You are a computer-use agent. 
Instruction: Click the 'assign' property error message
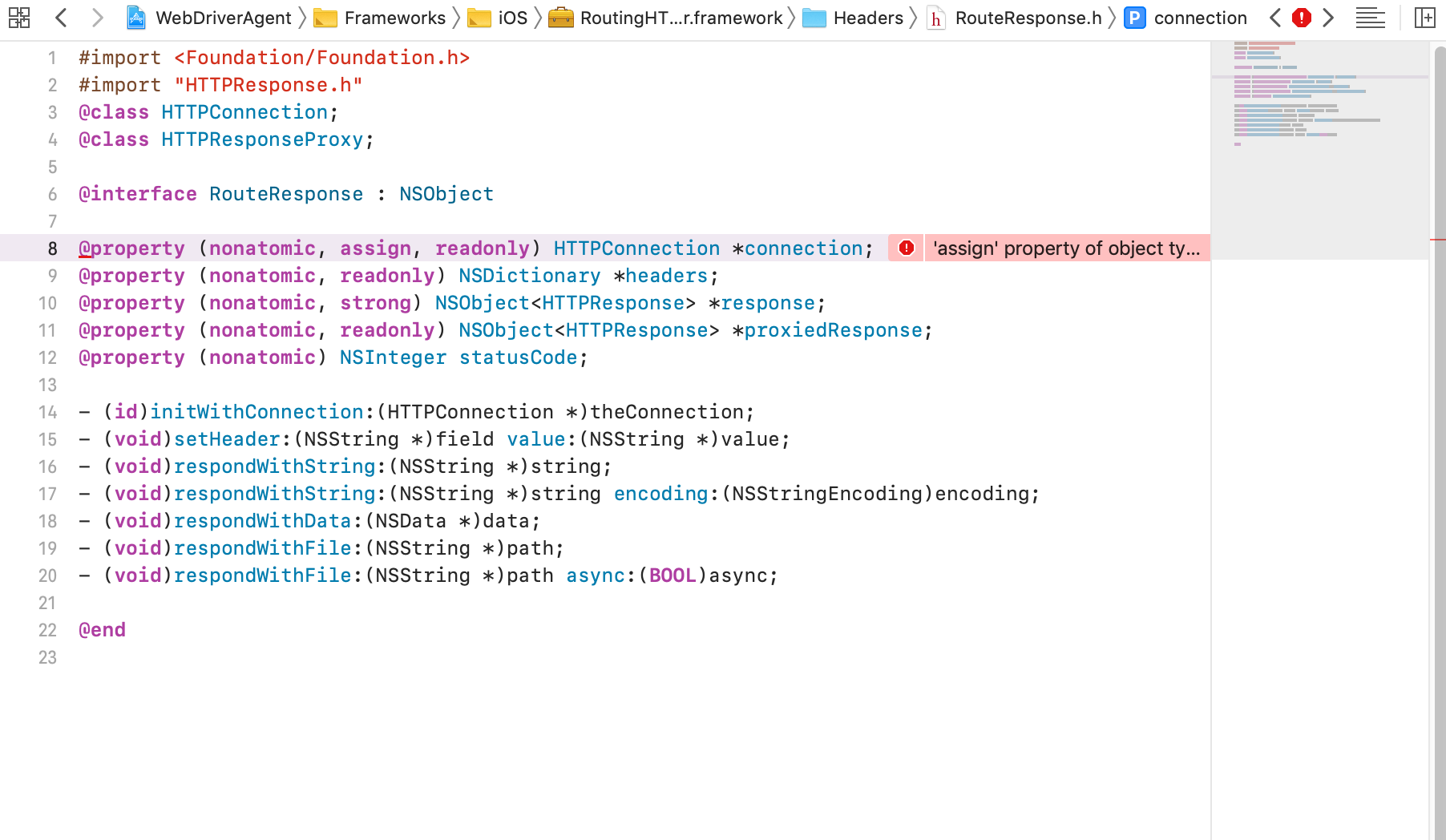tap(1066, 248)
